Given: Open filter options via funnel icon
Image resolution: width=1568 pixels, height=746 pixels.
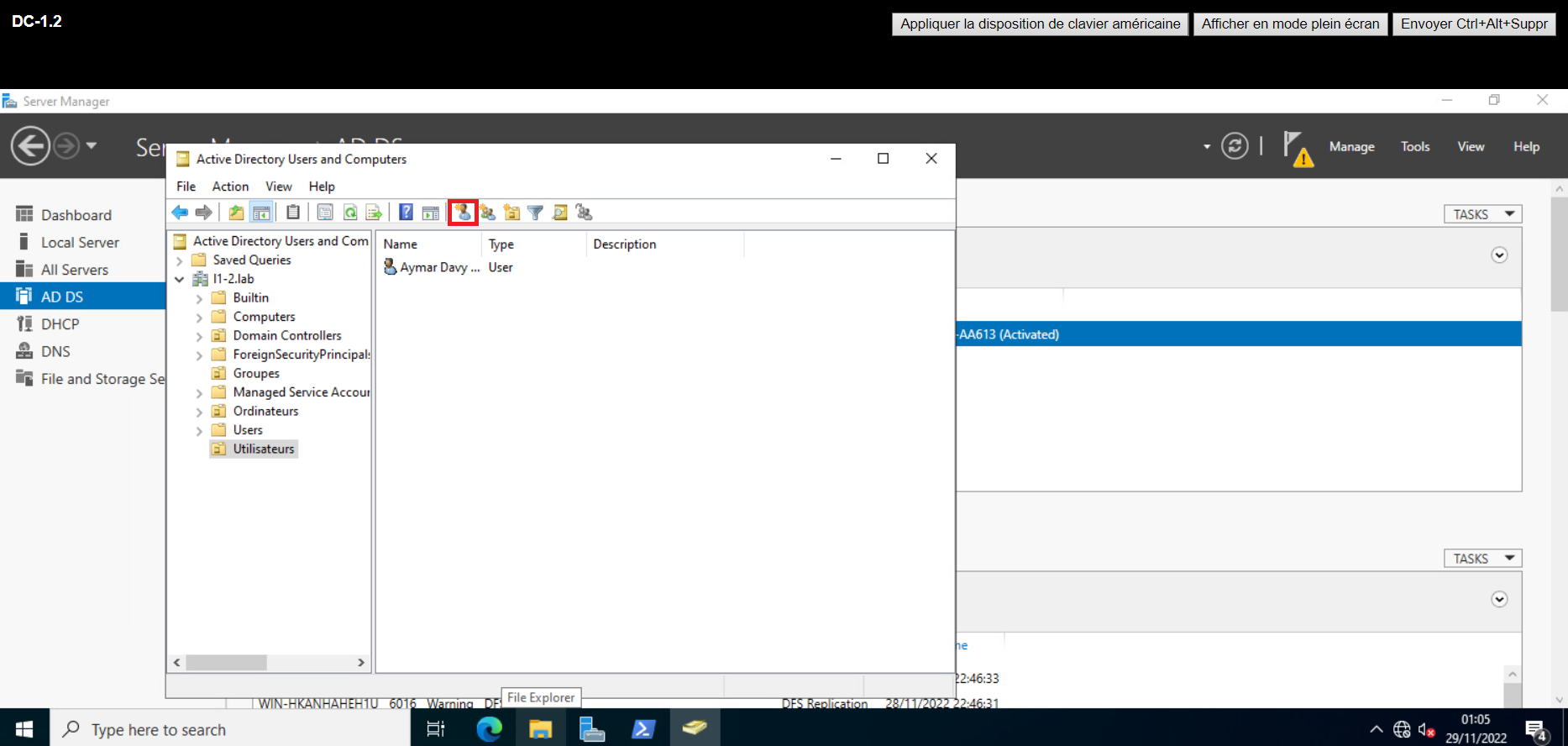Looking at the screenshot, I should pos(536,213).
